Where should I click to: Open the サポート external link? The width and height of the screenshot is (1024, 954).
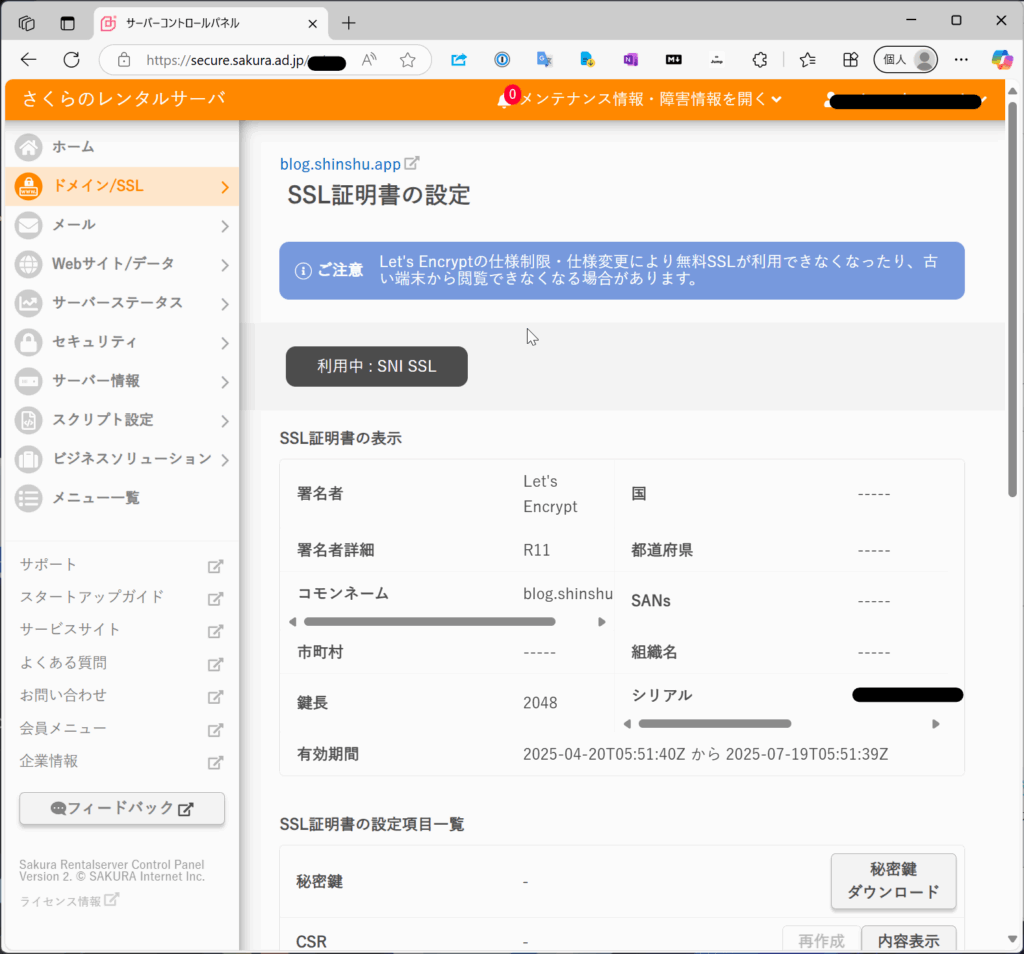point(121,565)
